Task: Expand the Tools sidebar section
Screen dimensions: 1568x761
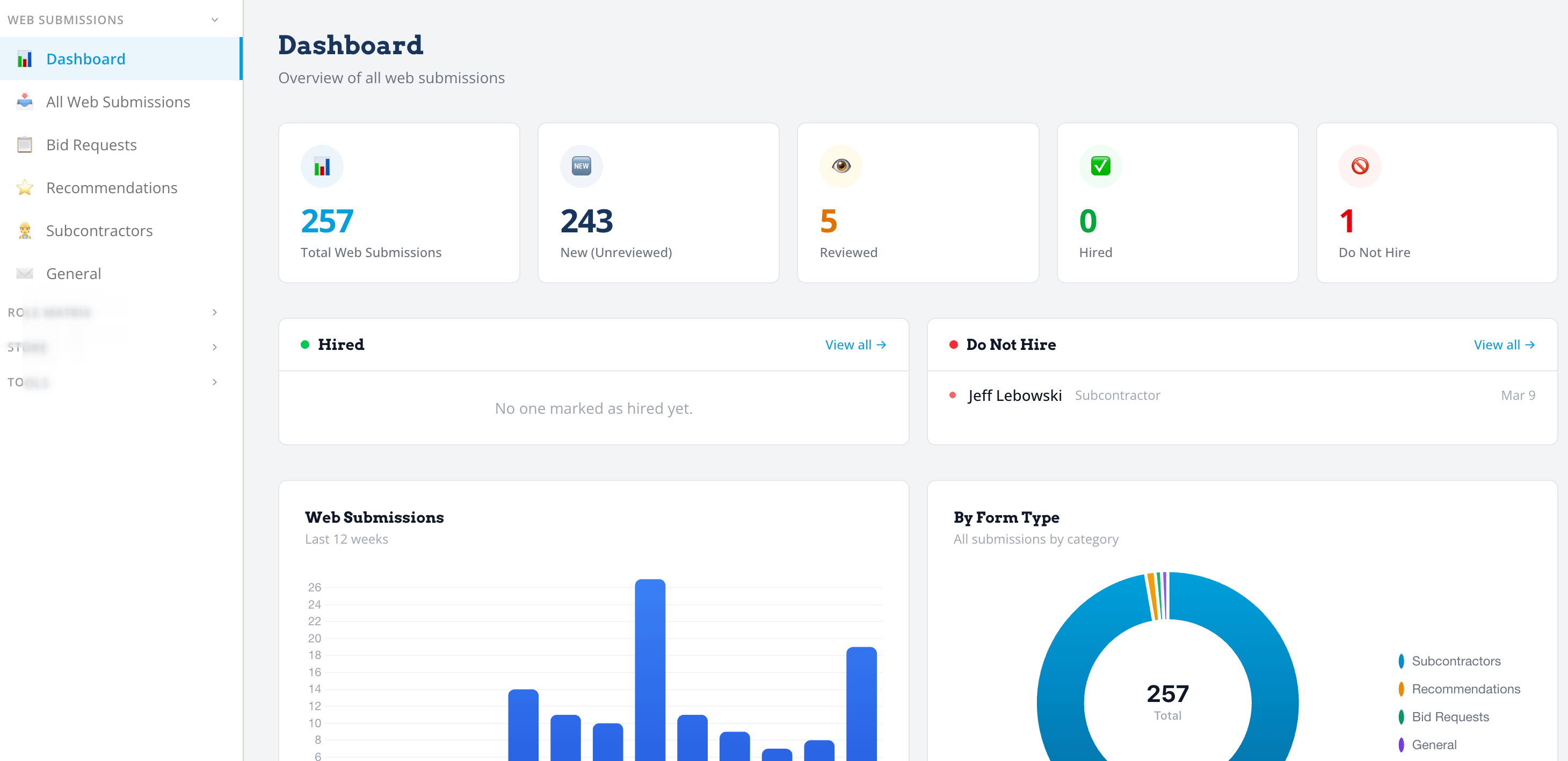Action: click(x=214, y=382)
